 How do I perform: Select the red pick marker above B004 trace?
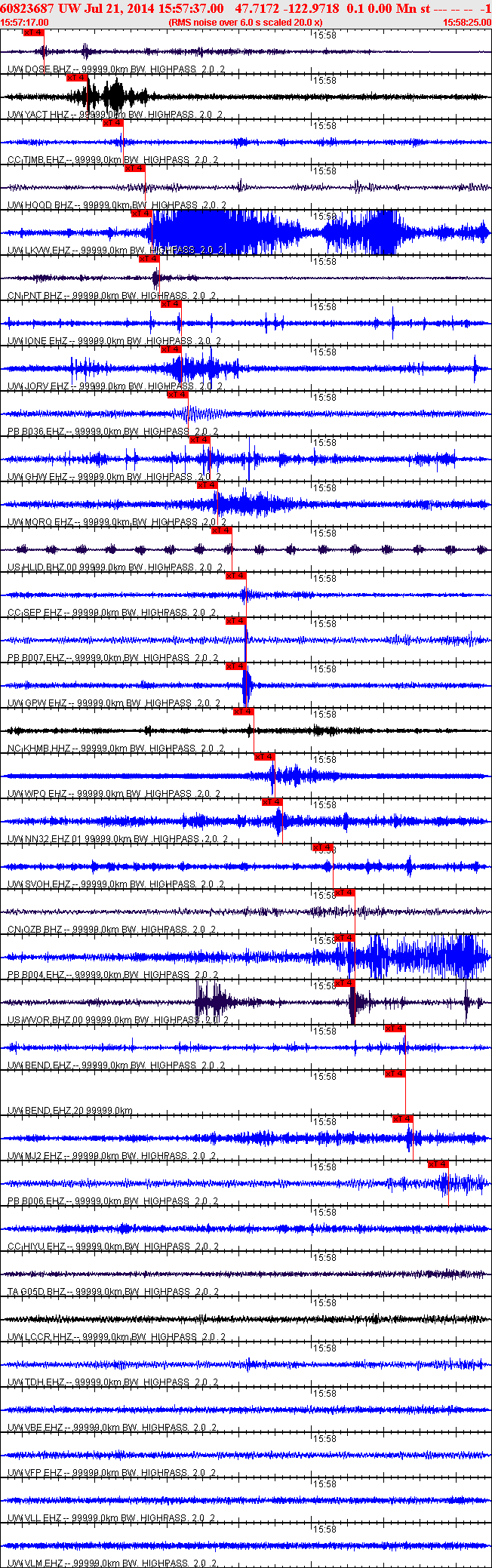point(344,938)
